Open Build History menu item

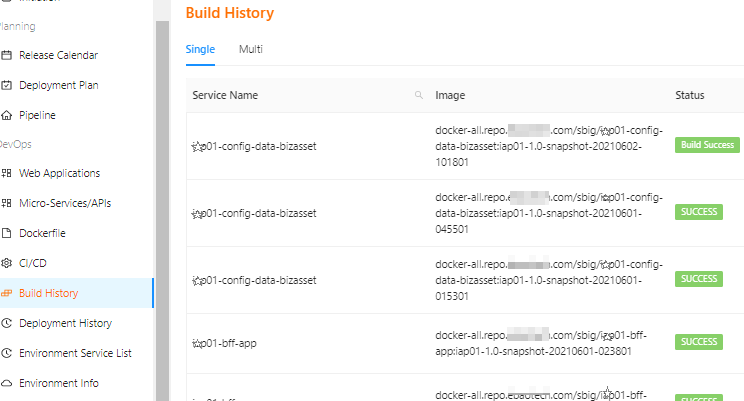coord(48,293)
